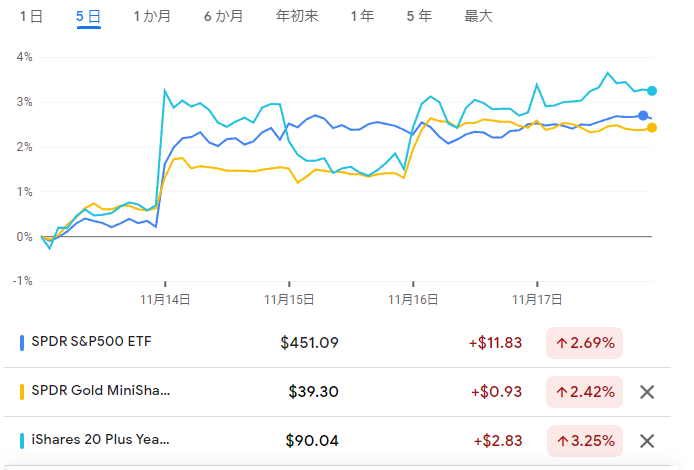Screen dimensions: 694x470
Task: Click the blue SPDR S&P500 color marker
Action: (x=22, y=343)
